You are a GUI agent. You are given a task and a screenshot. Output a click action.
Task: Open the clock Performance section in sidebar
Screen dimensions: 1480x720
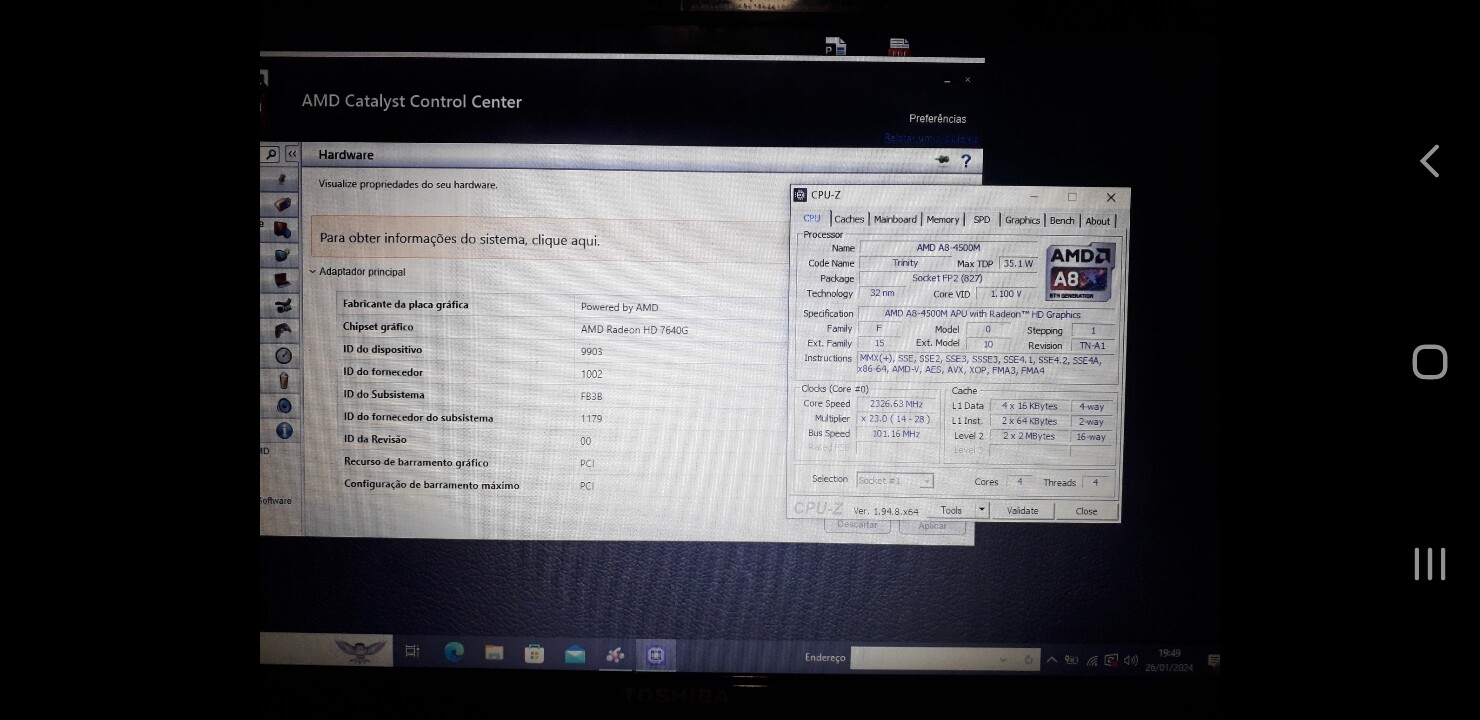coord(284,356)
